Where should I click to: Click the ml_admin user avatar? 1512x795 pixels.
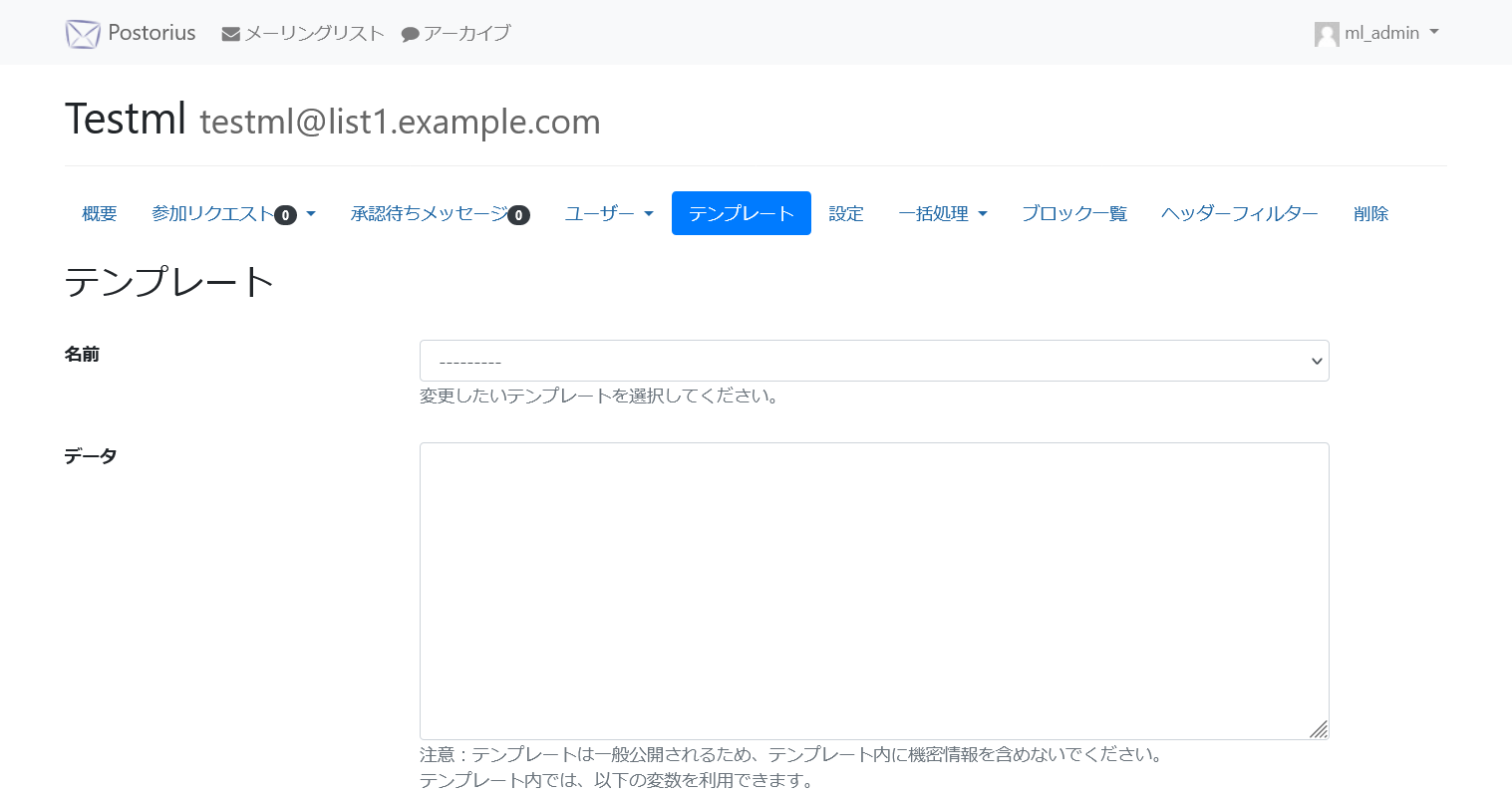point(1327,34)
